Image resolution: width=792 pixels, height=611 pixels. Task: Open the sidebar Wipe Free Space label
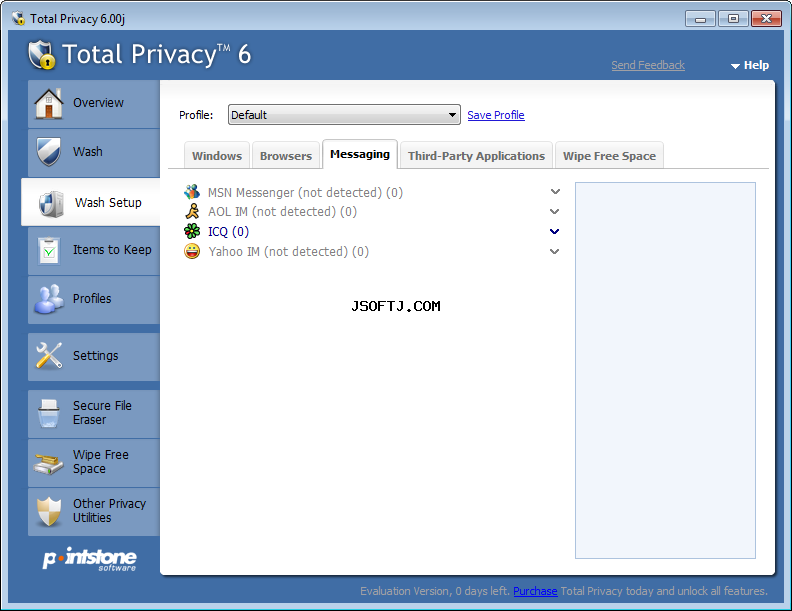(101, 462)
